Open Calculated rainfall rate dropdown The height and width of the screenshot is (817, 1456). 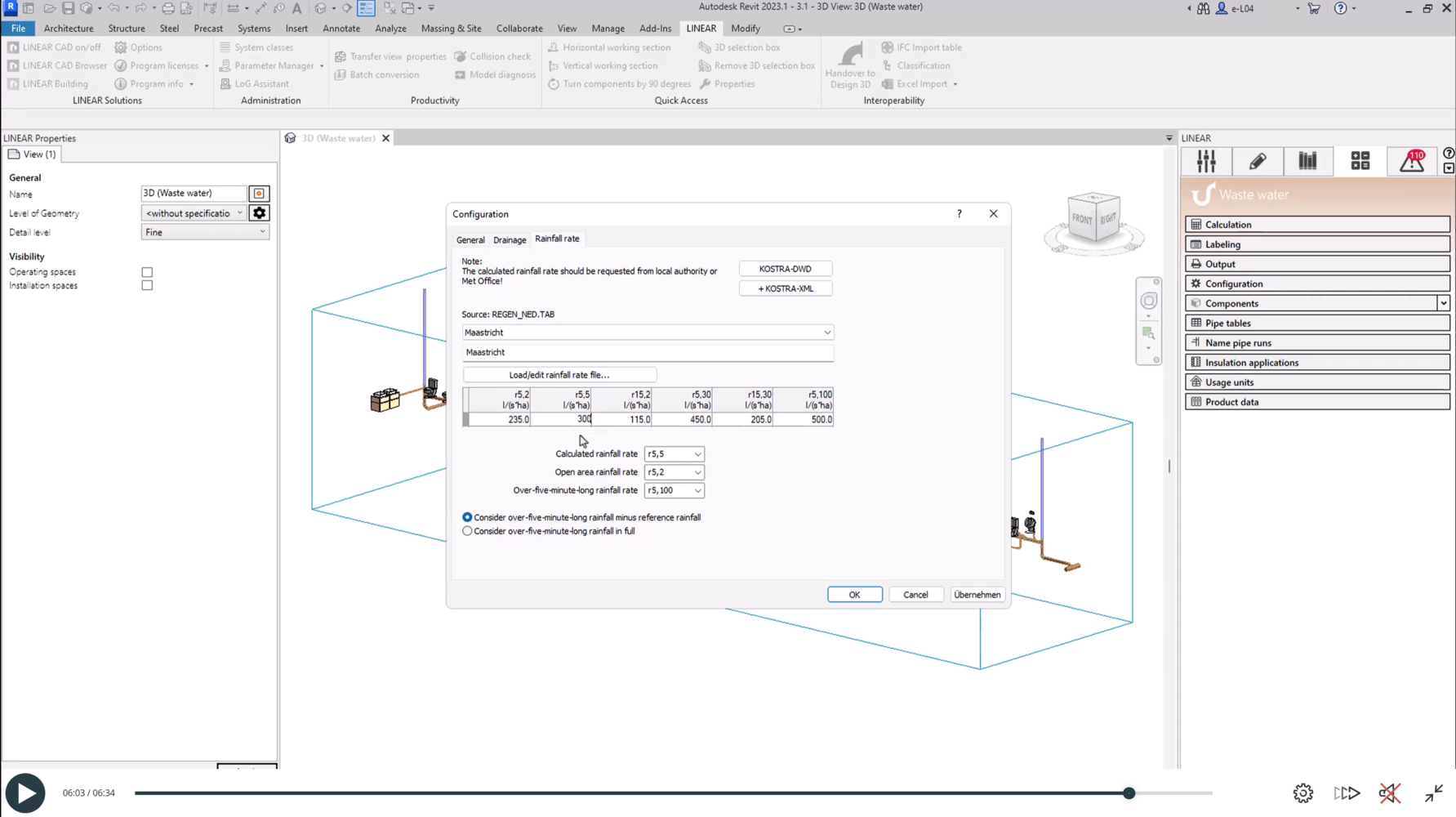[674, 453]
